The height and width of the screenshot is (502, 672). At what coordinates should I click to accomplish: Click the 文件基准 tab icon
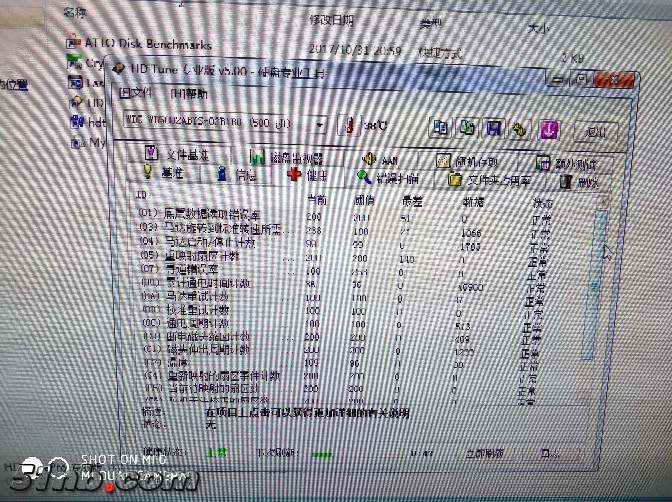tap(151, 153)
